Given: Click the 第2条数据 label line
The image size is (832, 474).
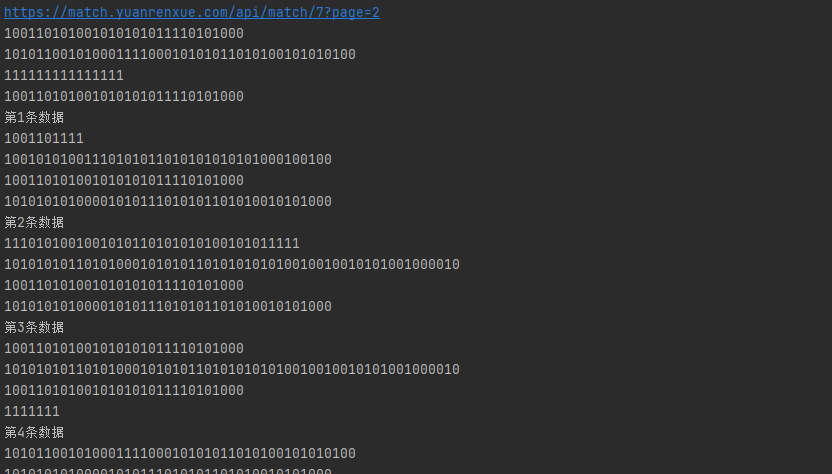Looking at the screenshot, I should coord(34,222).
